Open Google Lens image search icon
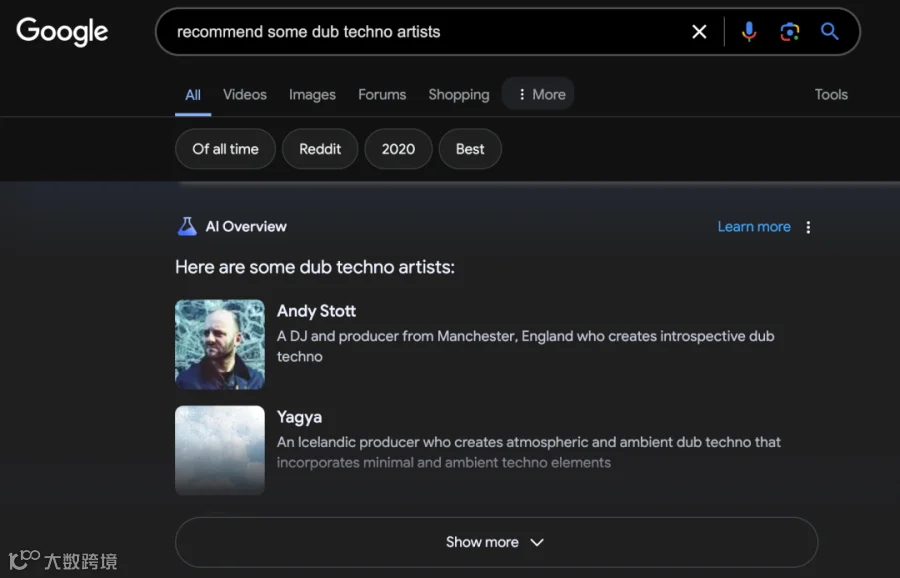The height and width of the screenshot is (578, 900). coord(790,32)
